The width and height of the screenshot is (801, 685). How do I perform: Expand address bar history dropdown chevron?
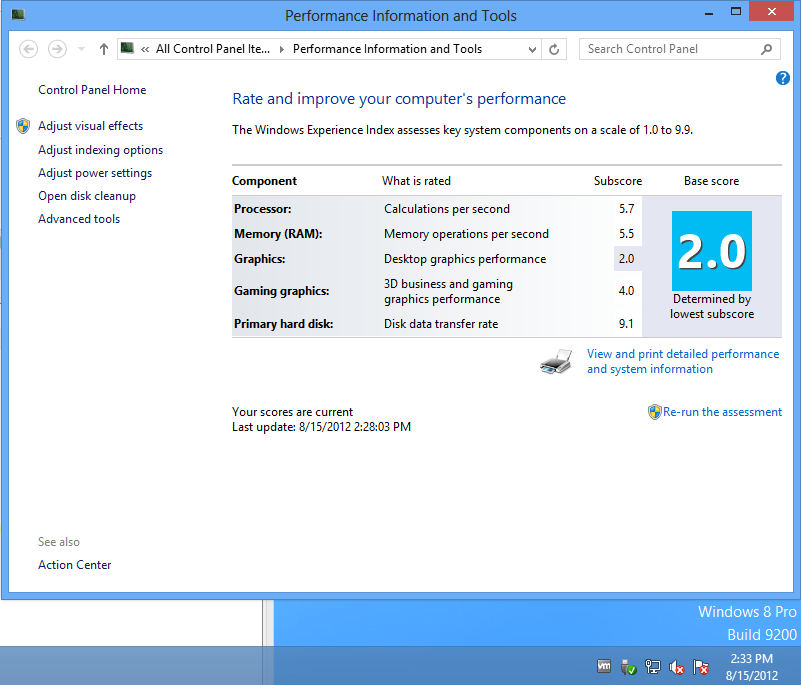tap(532, 50)
